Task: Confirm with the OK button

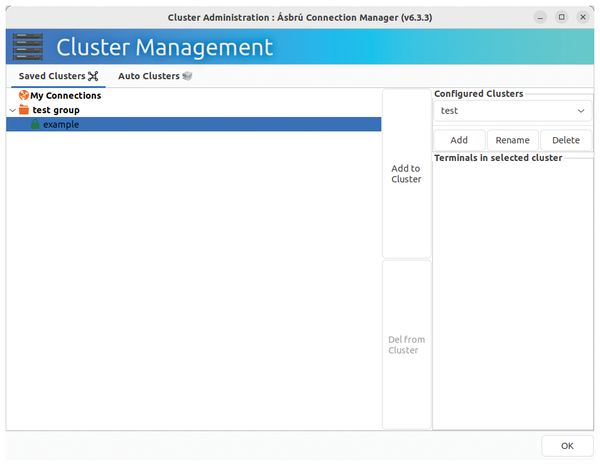Action: [567, 446]
